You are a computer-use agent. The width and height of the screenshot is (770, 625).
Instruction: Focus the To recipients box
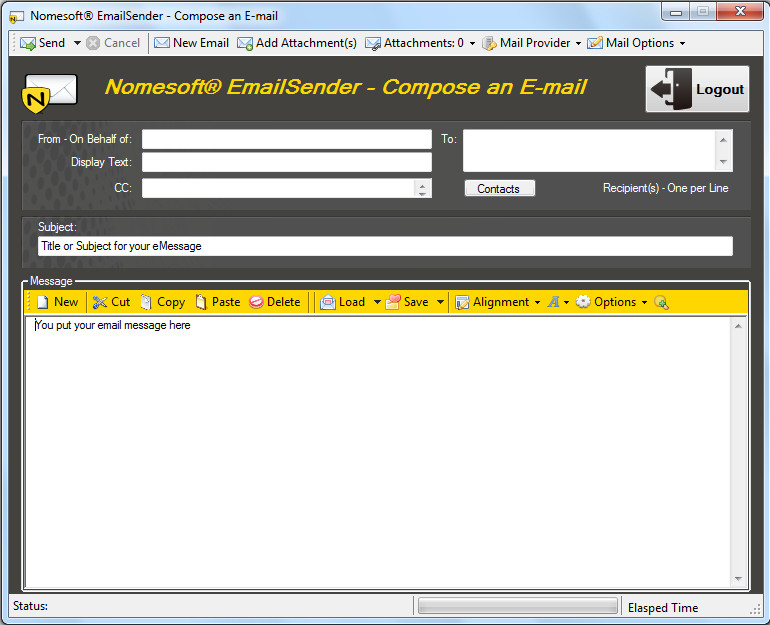(589, 151)
